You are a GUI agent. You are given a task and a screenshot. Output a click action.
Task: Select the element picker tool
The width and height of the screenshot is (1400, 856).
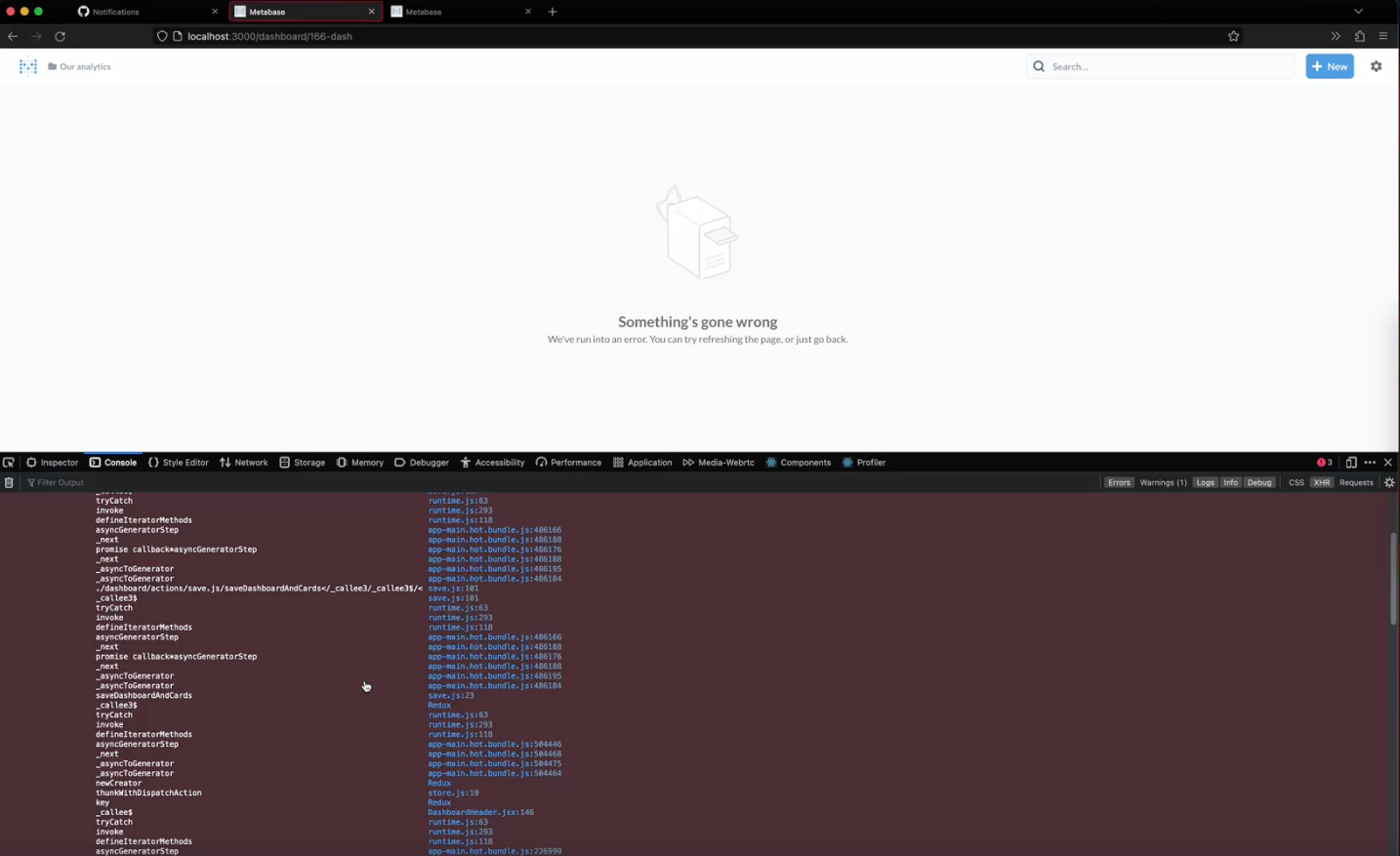pos(10,462)
